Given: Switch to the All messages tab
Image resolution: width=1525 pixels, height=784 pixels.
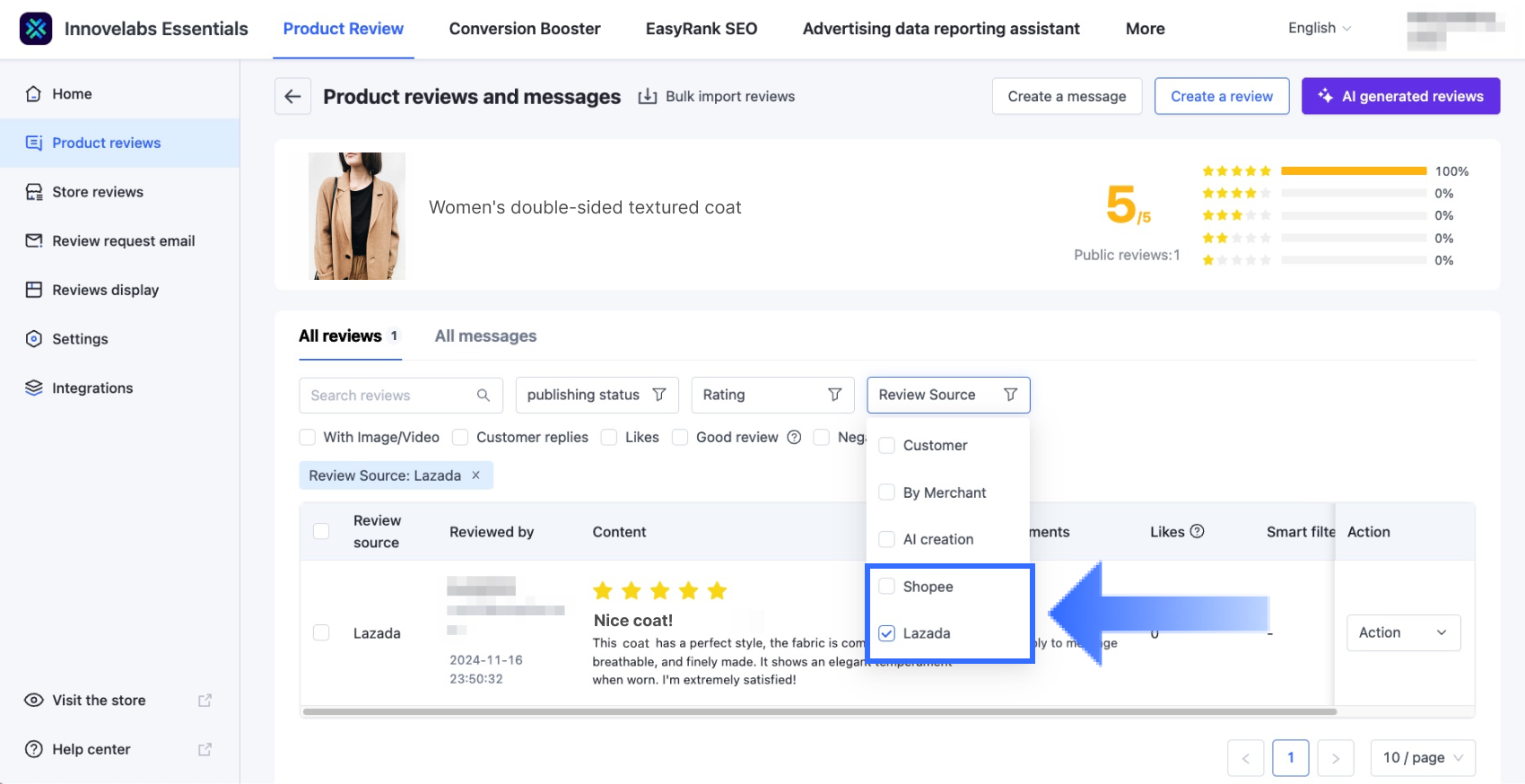Looking at the screenshot, I should point(485,336).
